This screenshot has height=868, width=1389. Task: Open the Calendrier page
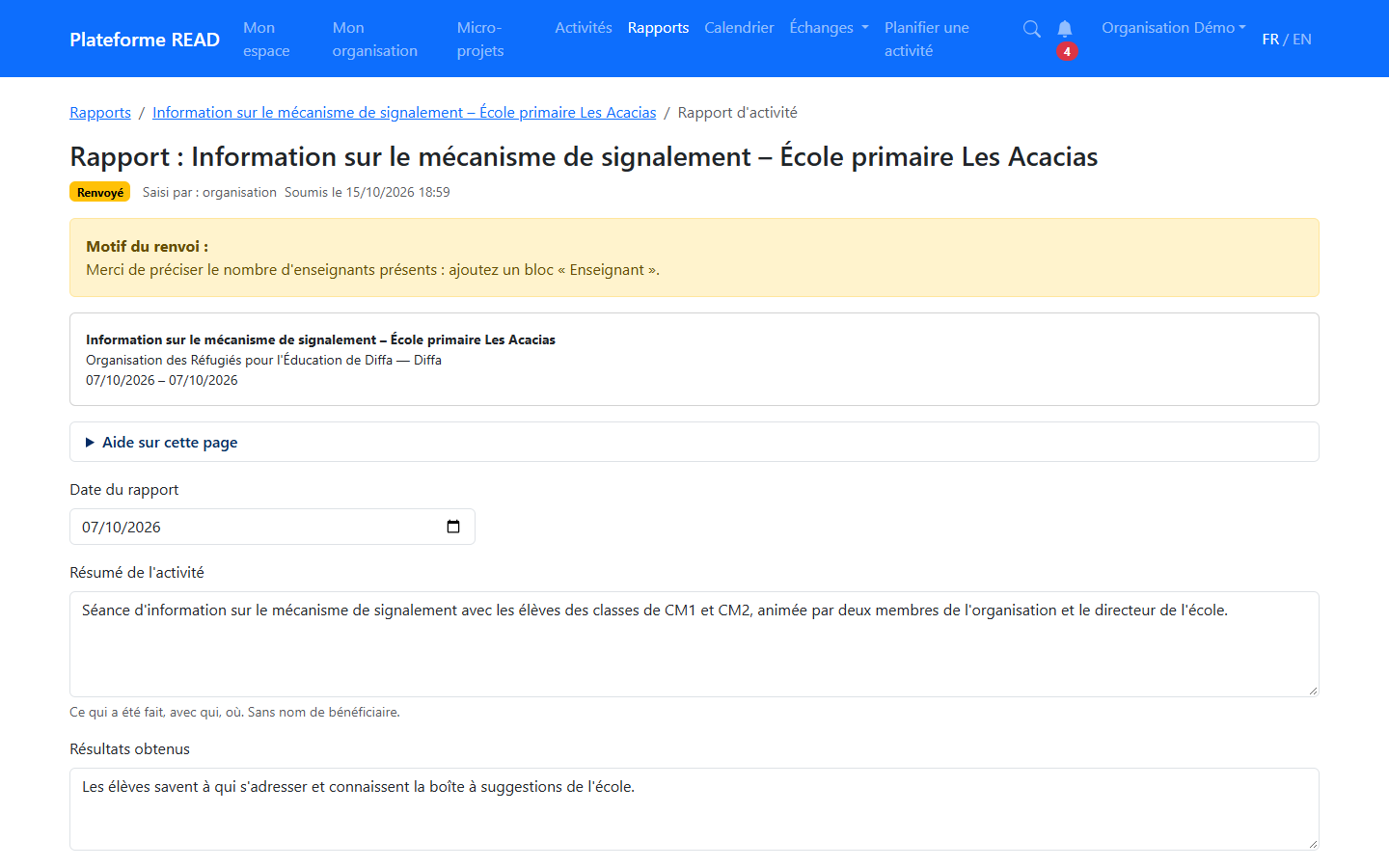click(x=739, y=28)
